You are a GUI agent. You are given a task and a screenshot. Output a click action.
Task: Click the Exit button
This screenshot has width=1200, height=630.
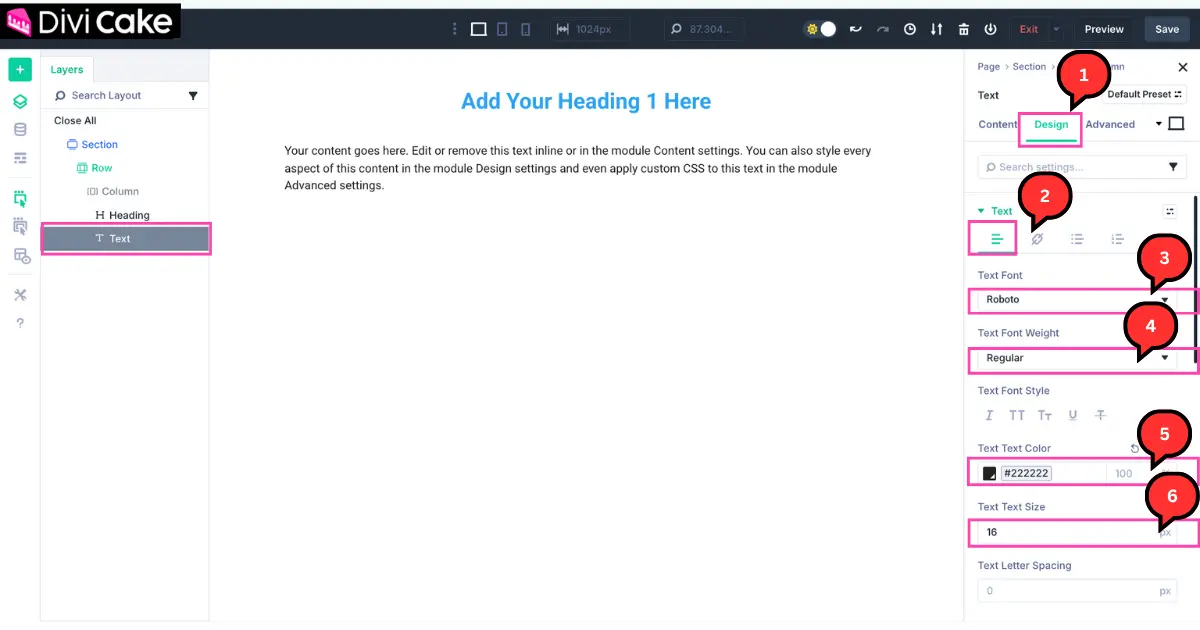click(x=1029, y=30)
